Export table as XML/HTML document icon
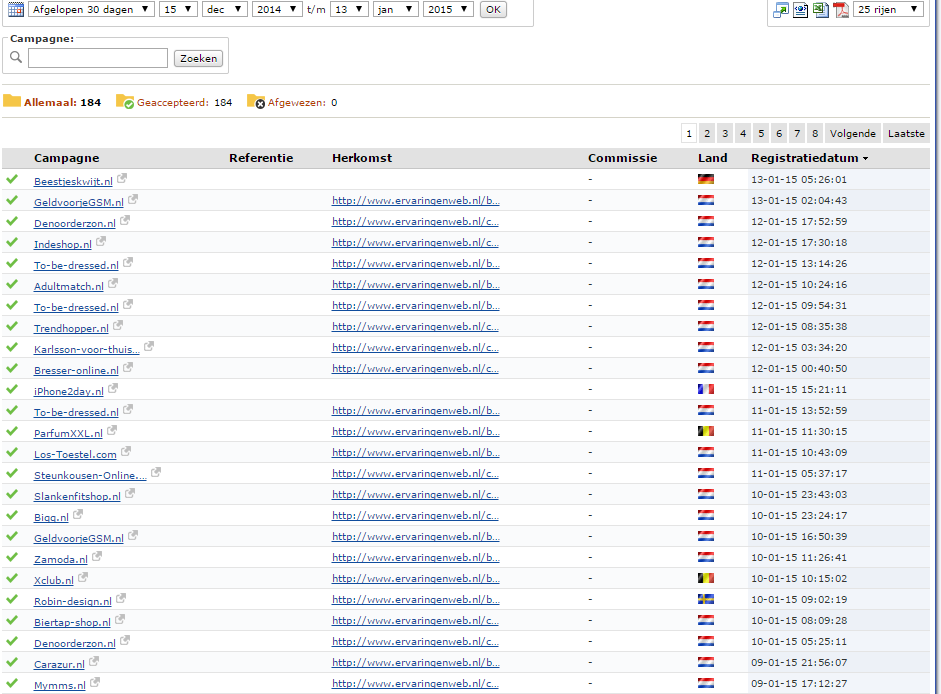 (x=801, y=10)
